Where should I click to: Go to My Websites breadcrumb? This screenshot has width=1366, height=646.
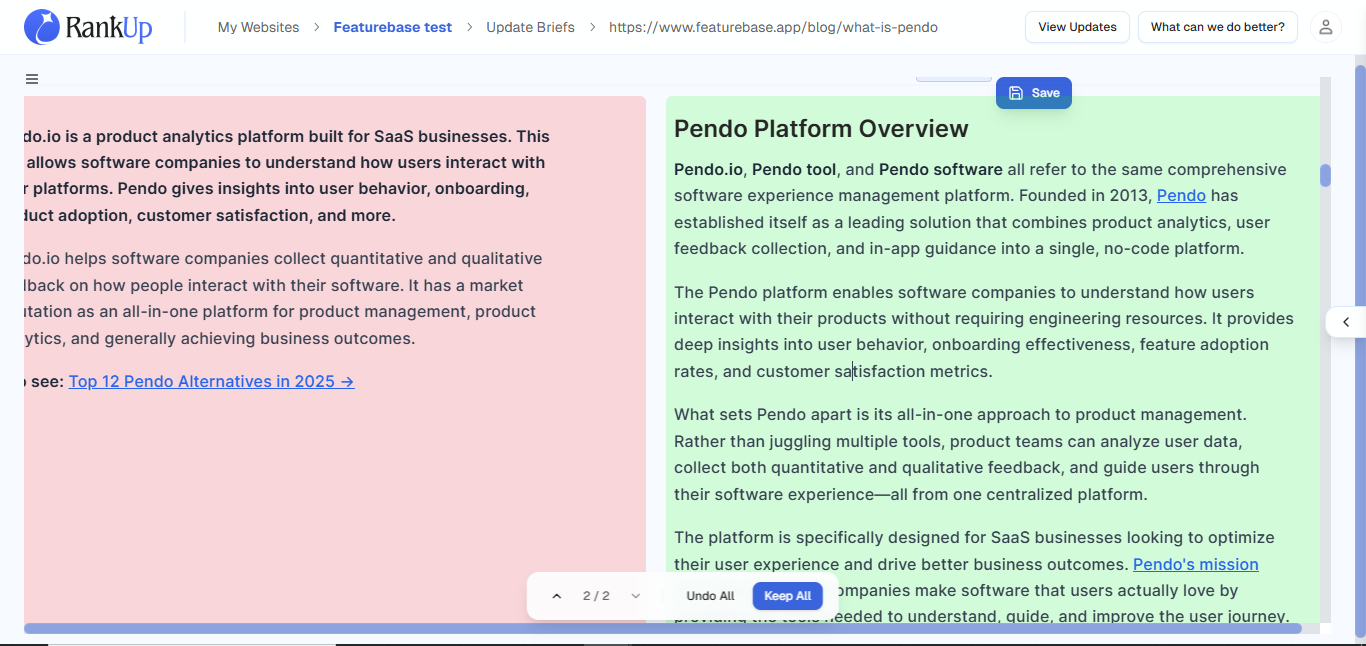[x=258, y=27]
